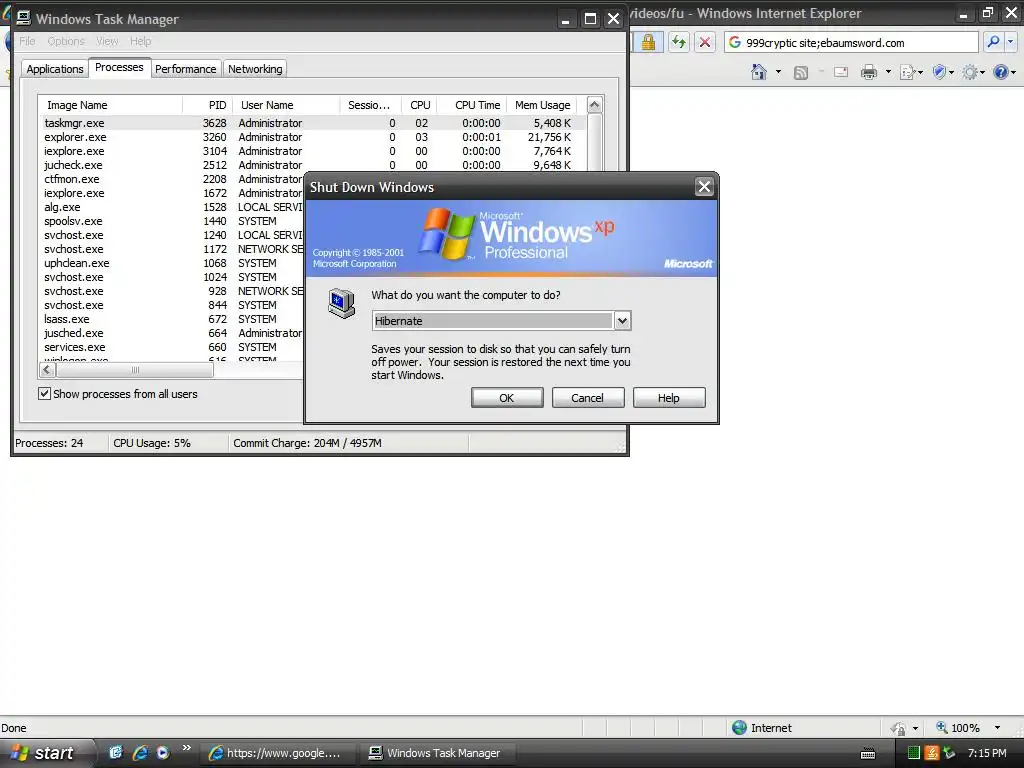Click the Show Desktop quick launch icon
The height and width of the screenshot is (768, 1024).
point(116,752)
